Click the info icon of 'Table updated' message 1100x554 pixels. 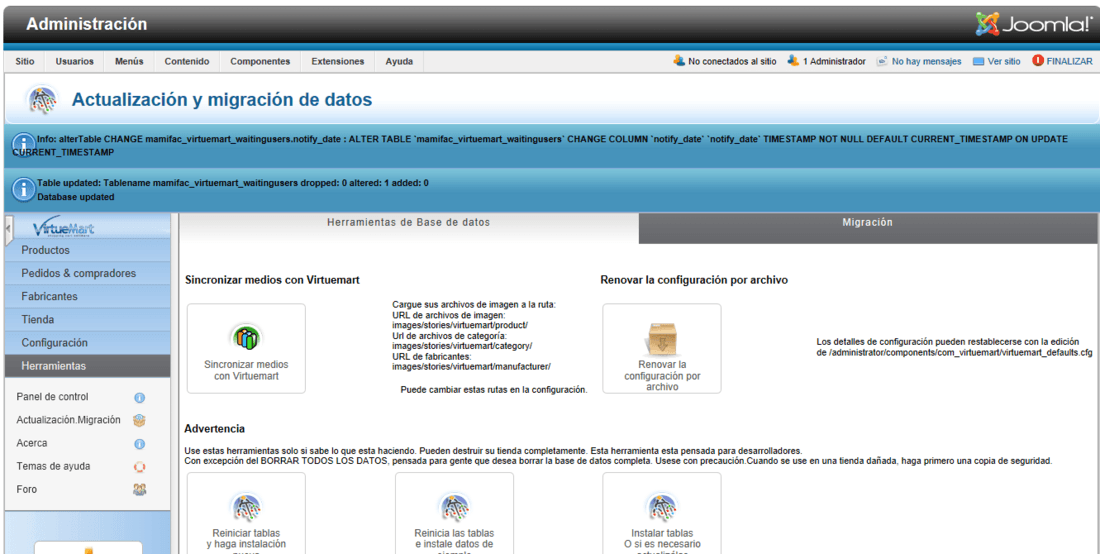(24, 189)
